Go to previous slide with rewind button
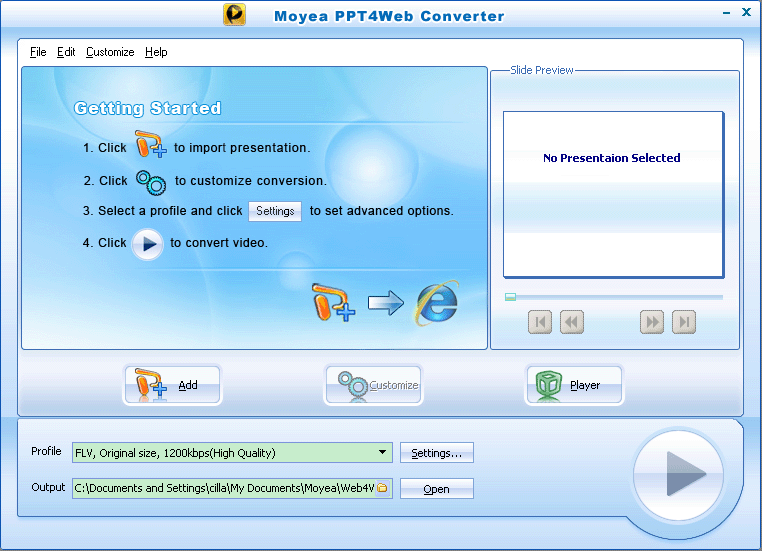This screenshot has height=551, width=762. (x=572, y=322)
